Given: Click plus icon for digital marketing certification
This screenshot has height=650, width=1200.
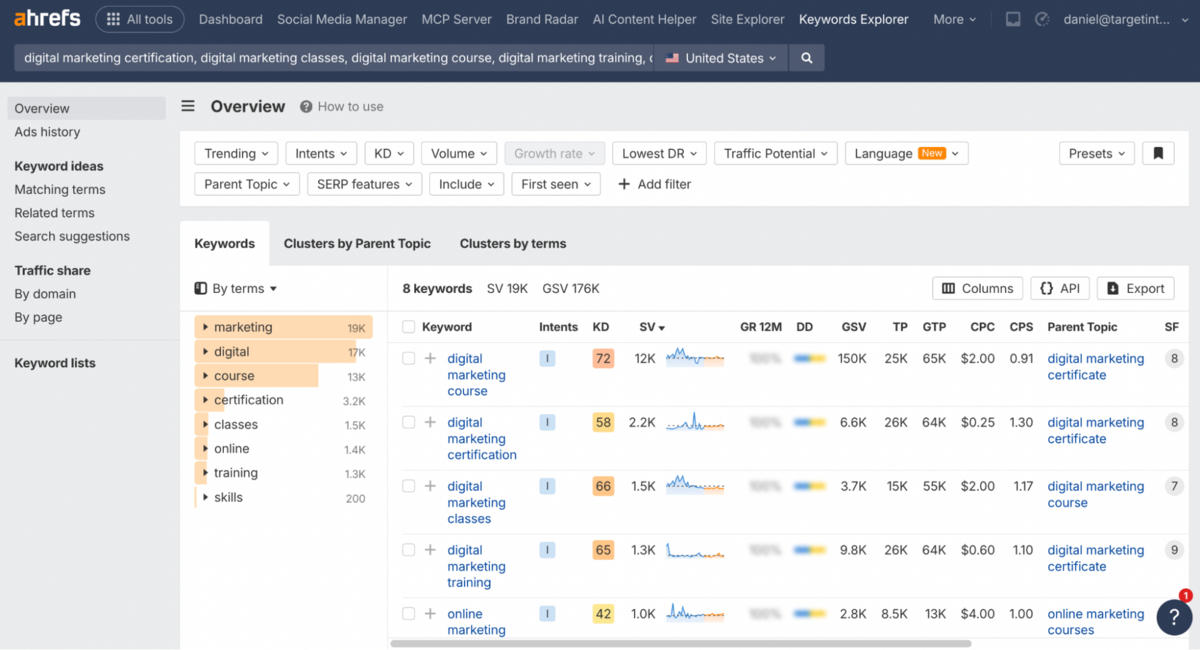Looking at the screenshot, I should coord(430,422).
